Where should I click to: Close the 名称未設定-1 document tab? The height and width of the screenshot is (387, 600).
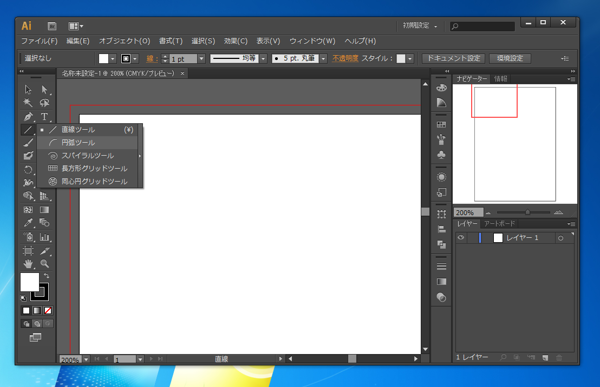183,73
